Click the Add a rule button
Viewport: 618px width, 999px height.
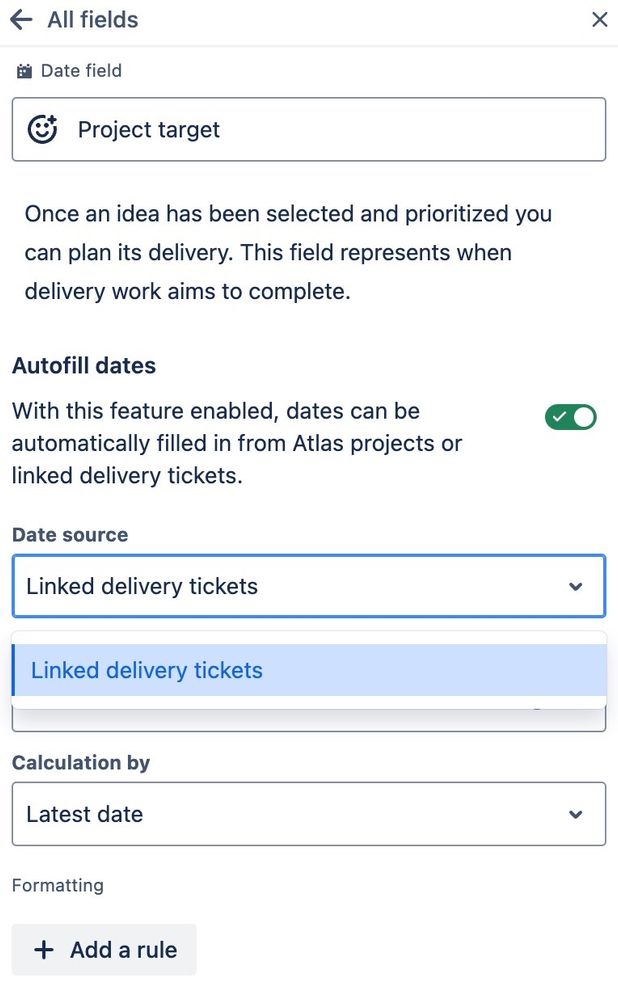[x=103, y=949]
